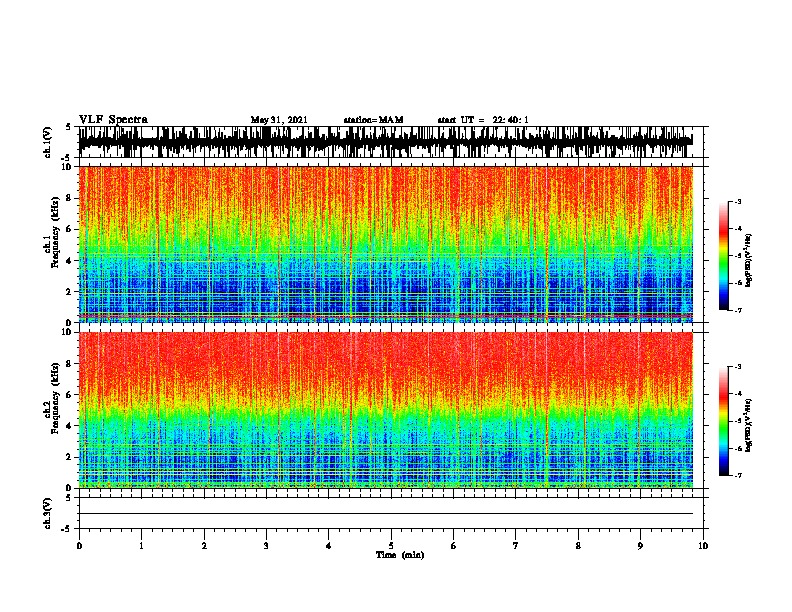Click time axis tick label "1"
The width and height of the screenshot is (792, 612).
pyautogui.click(x=141, y=546)
